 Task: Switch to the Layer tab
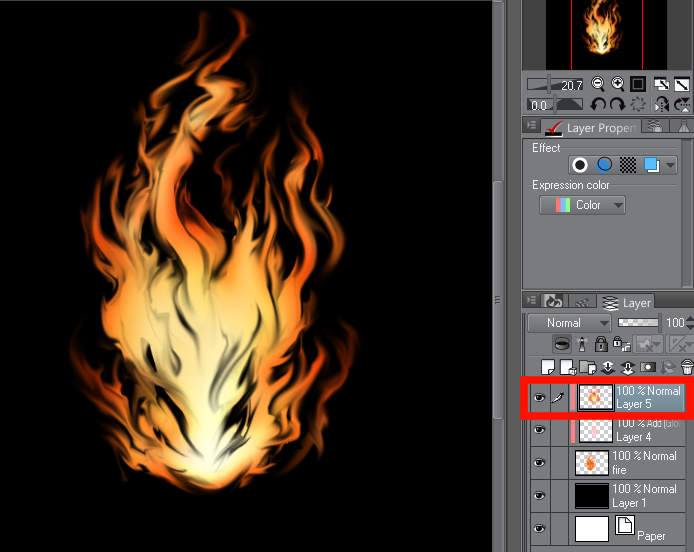[626, 302]
